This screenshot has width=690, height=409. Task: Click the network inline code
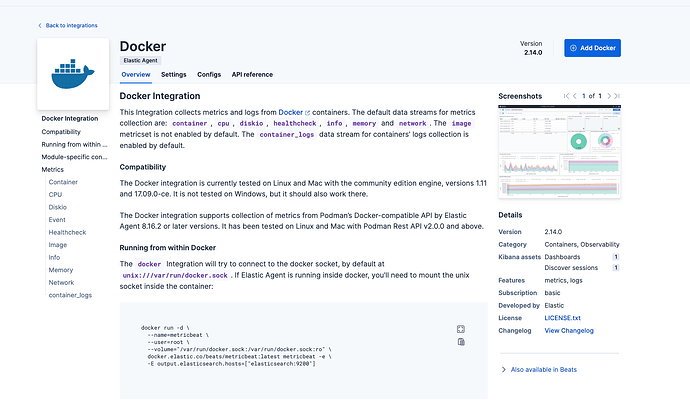[x=412, y=124]
